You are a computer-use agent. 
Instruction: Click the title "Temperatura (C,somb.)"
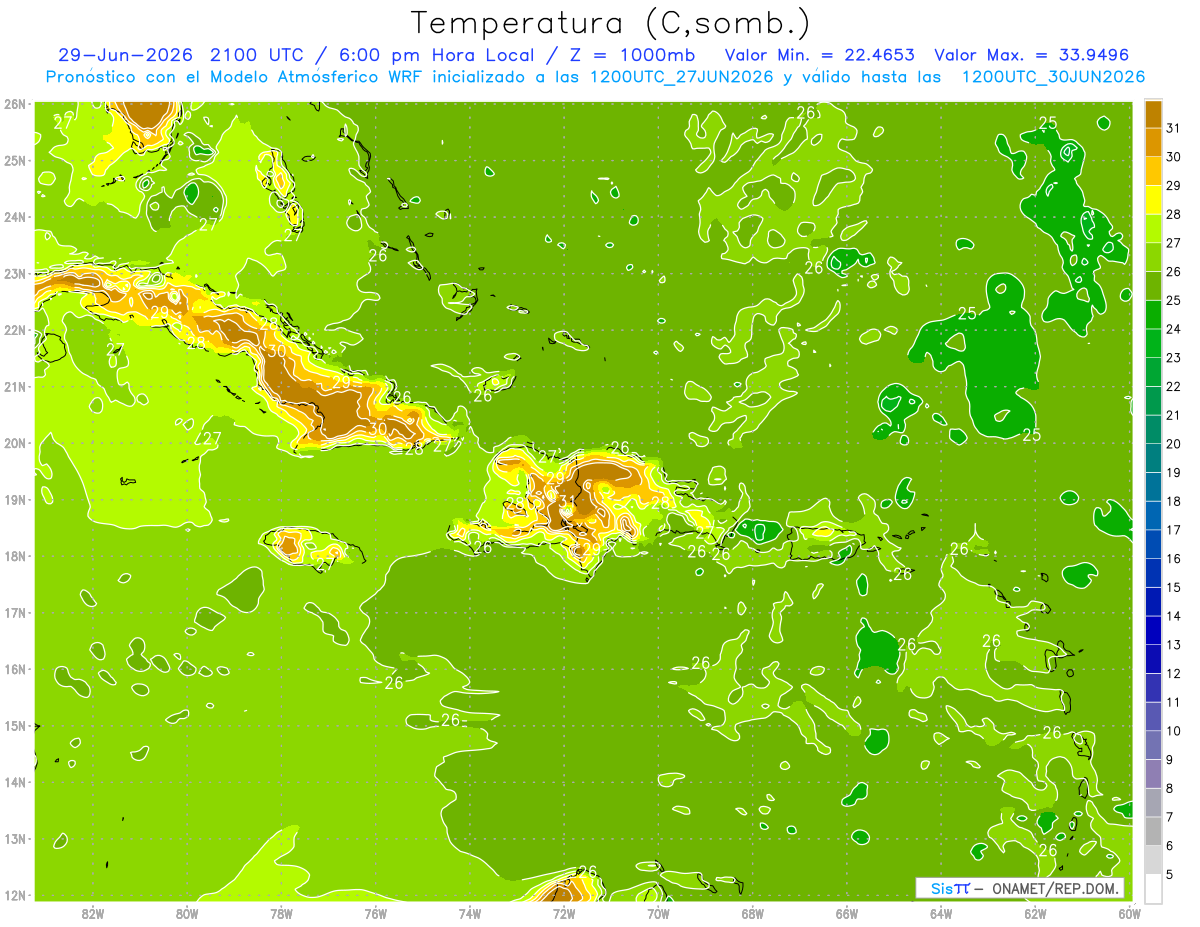point(611,24)
